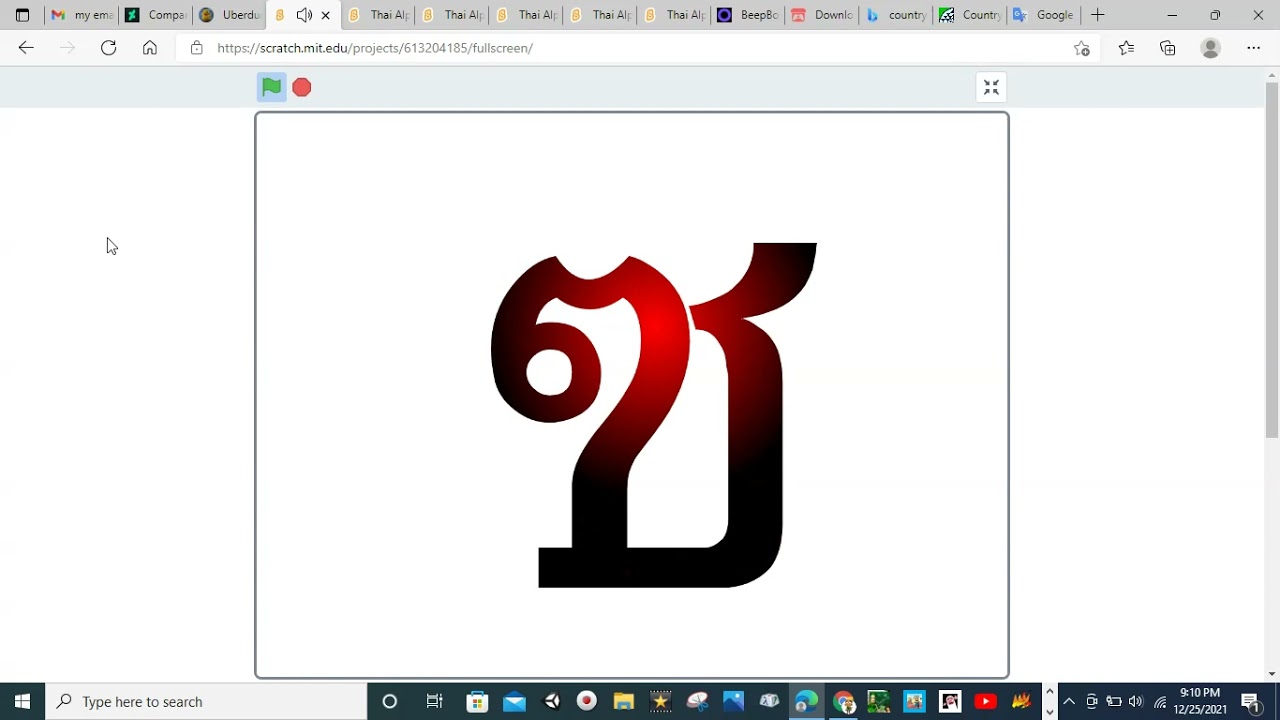The height and width of the screenshot is (720, 1280).
Task: Switch to the Google tab
Action: 1043,15
